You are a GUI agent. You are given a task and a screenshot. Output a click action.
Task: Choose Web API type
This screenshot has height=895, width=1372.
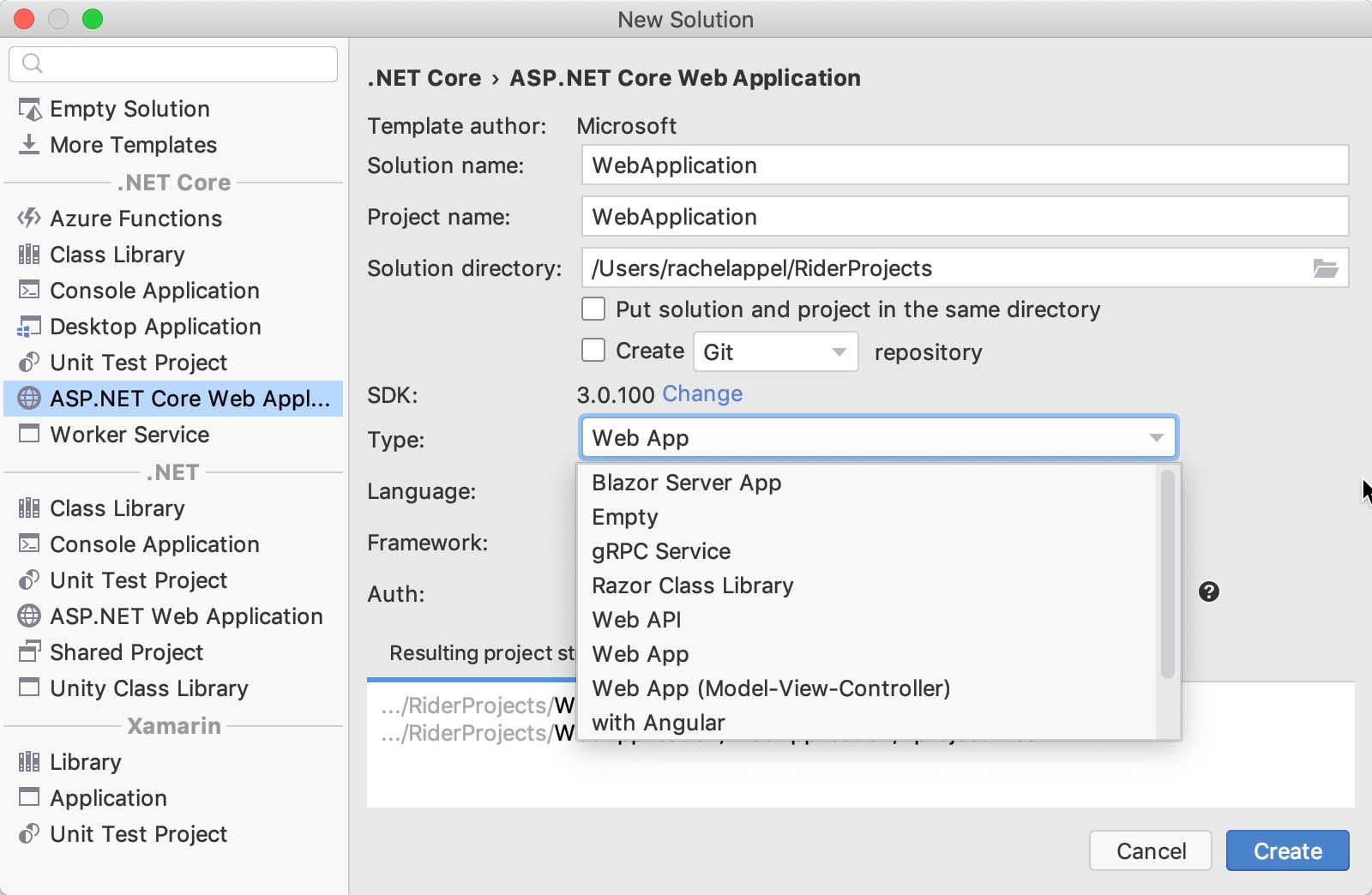tap(867, 620)
